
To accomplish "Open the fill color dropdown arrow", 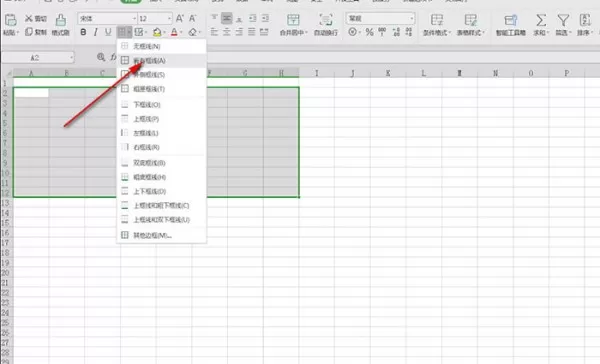I will (x=164, y=33).
